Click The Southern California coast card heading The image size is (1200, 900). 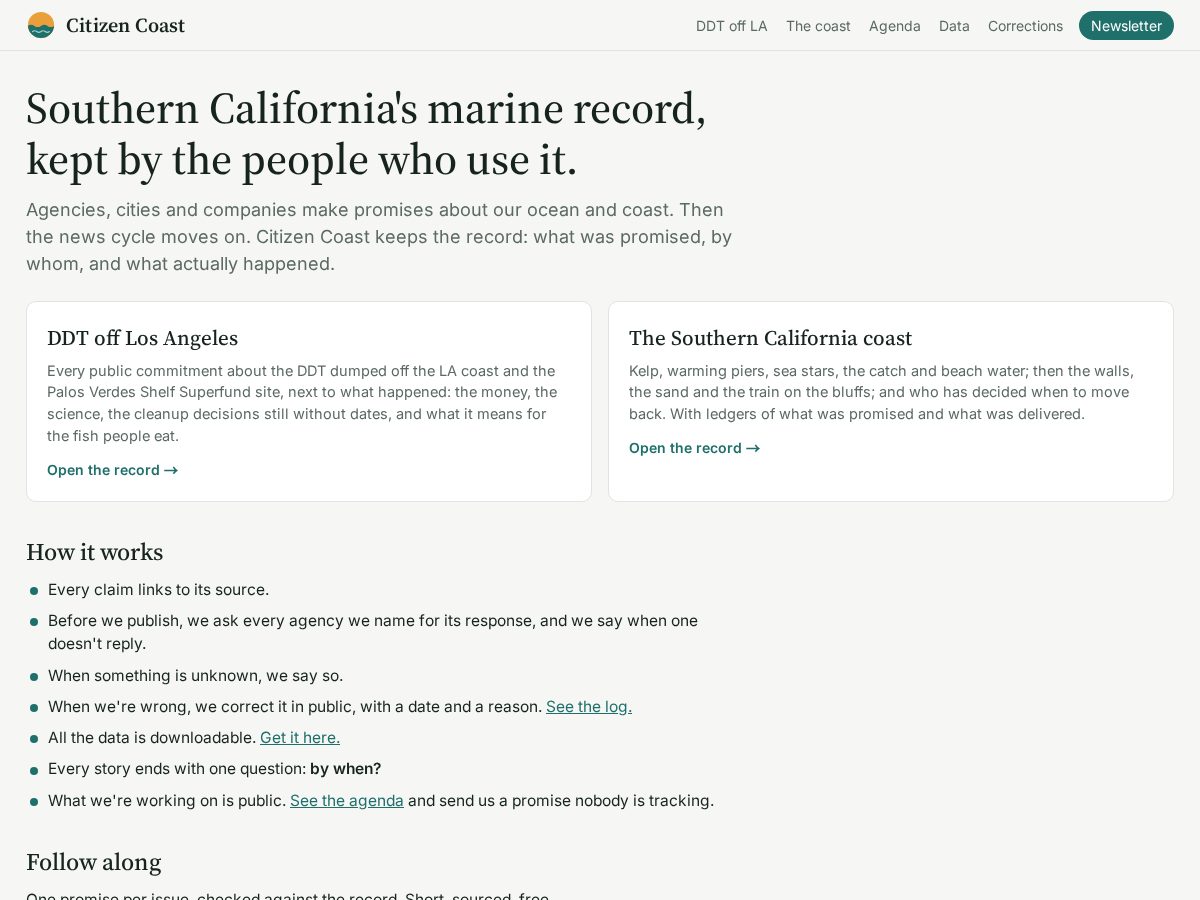(x=770, y=338)
